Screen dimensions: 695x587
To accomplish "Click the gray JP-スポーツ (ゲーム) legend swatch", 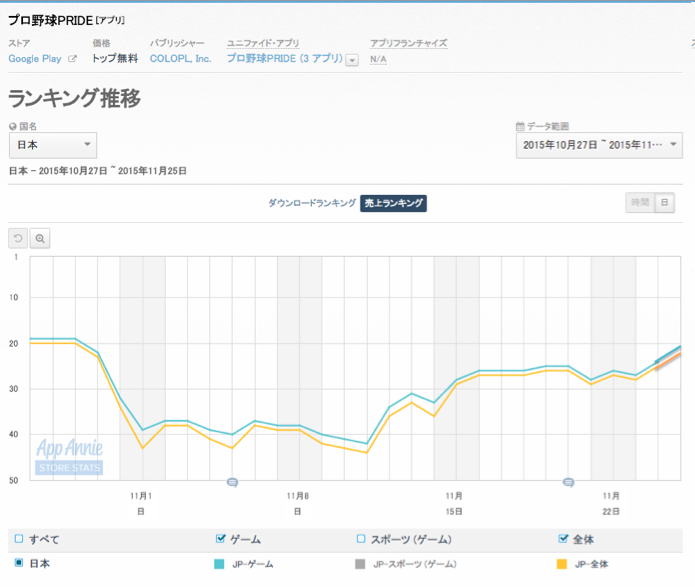I will tap(360, 564).
